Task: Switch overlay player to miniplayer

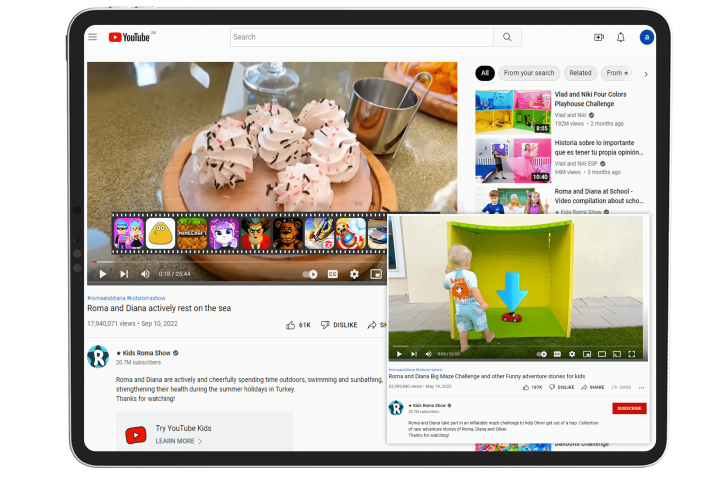Action: (x=587, y=354)
